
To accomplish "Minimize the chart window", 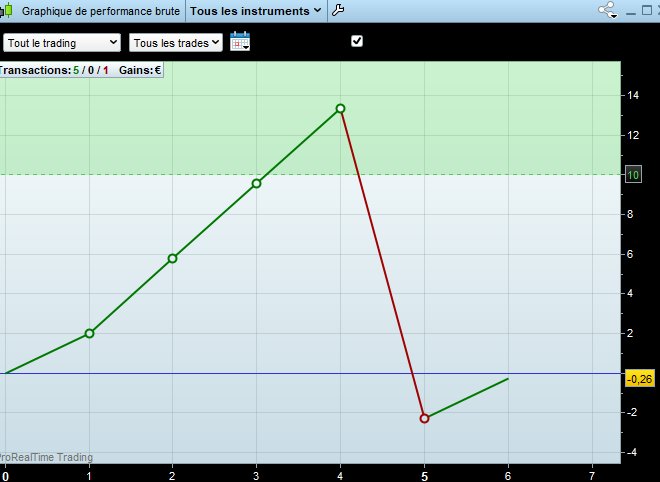I will 631,11.
